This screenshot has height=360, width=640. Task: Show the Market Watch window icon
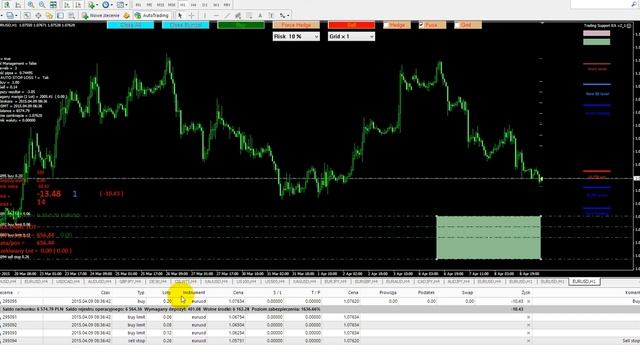coord(27,16)
